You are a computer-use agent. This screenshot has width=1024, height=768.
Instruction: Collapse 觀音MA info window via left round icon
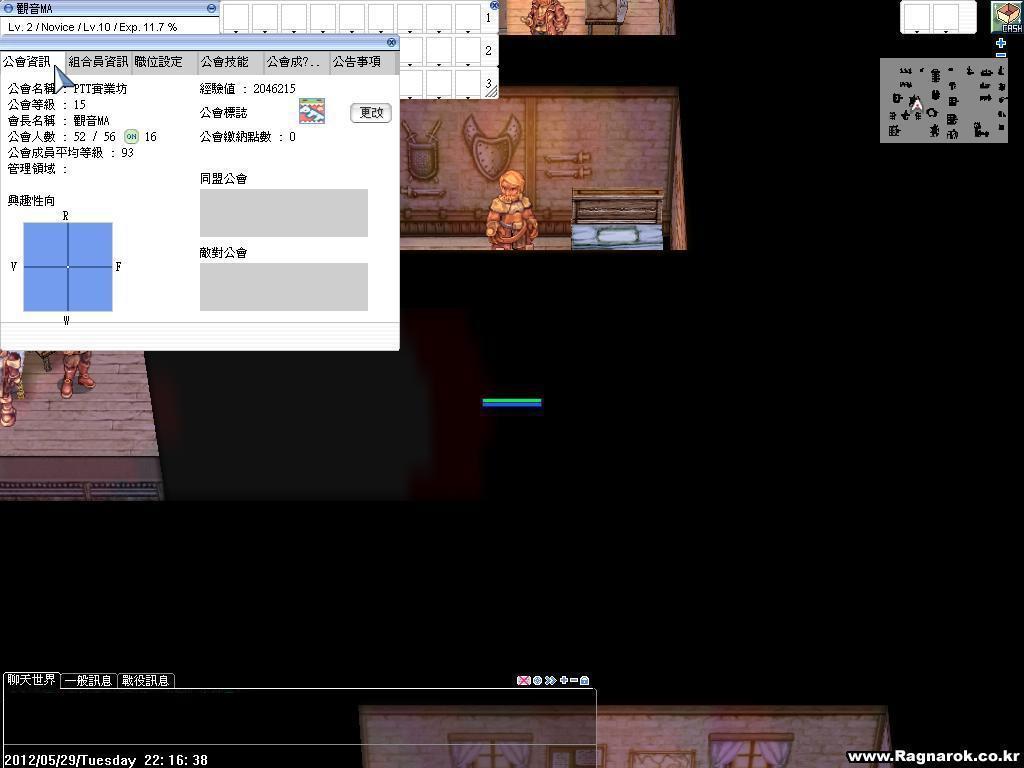click(8, 8)
